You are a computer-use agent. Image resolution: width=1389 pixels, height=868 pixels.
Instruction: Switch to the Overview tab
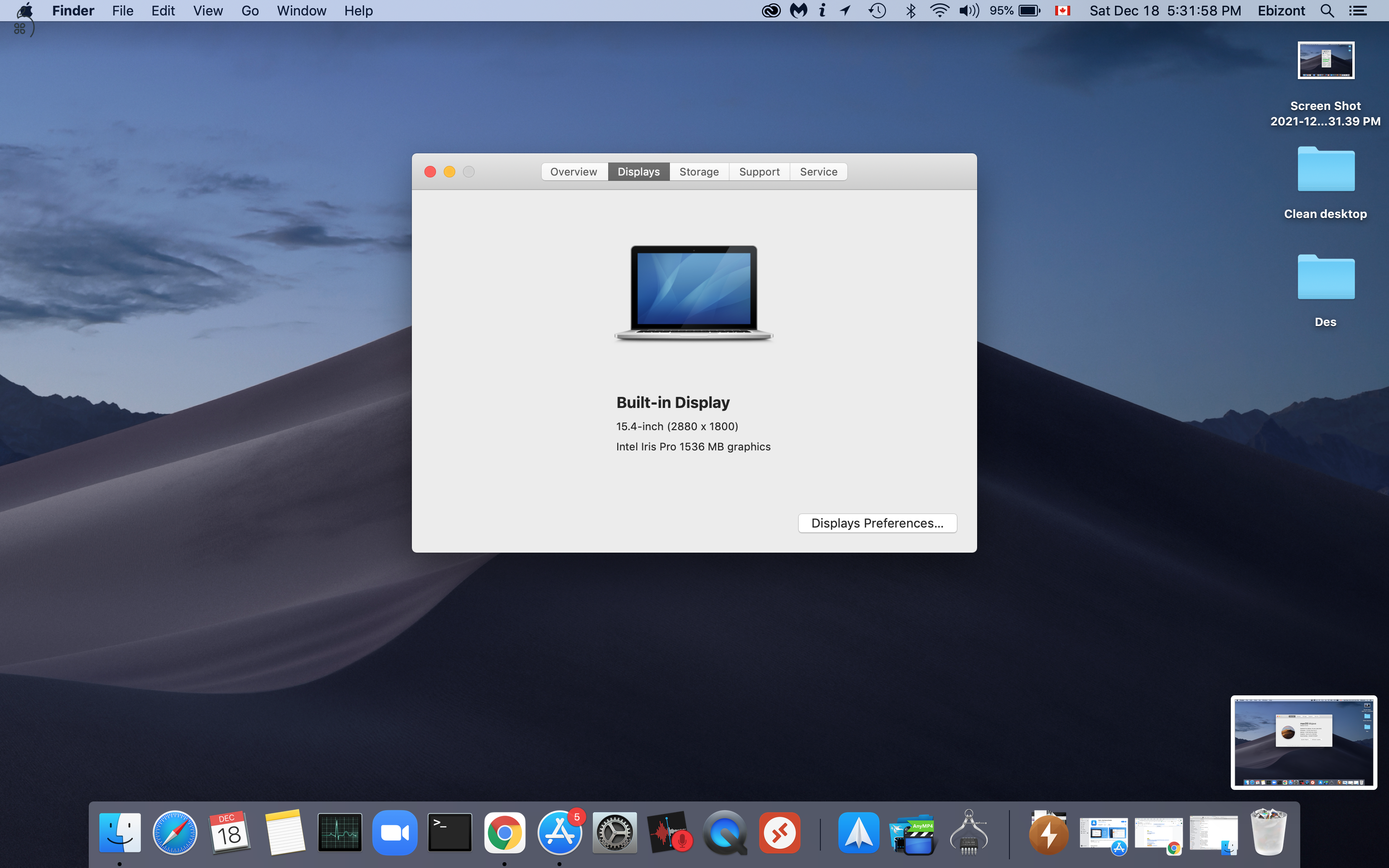click(574, 172)
